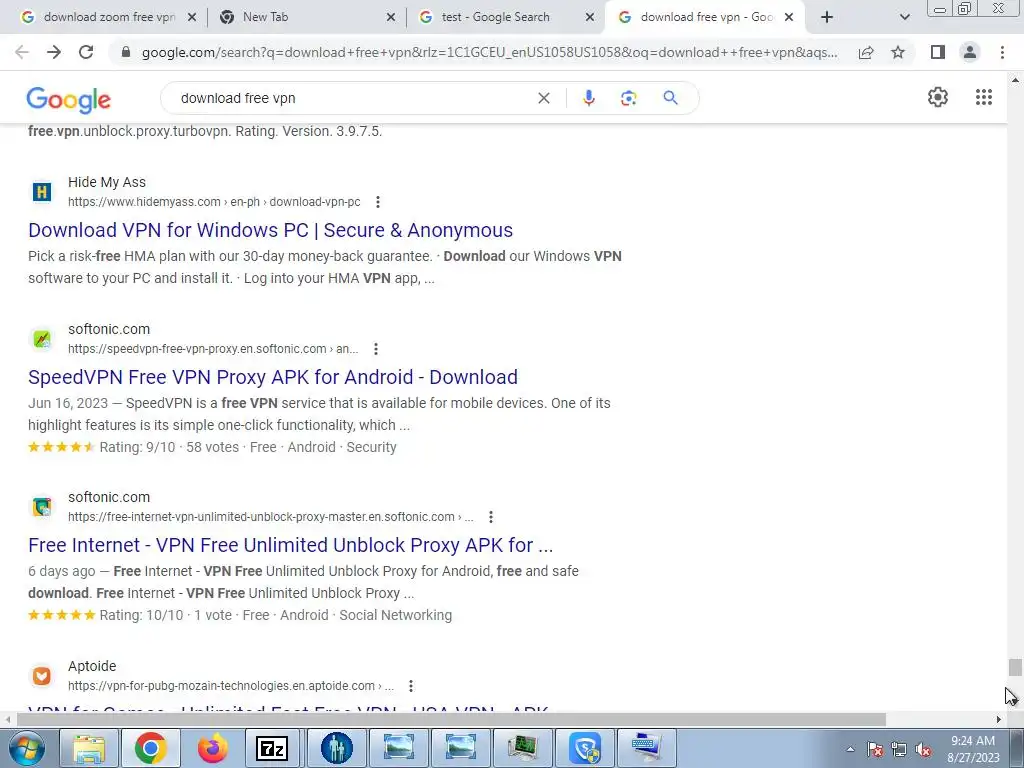Open Firefox from taskbar
Image resolution: width=1024 pixels, height=768 pixels.
(x=212, y=748)
